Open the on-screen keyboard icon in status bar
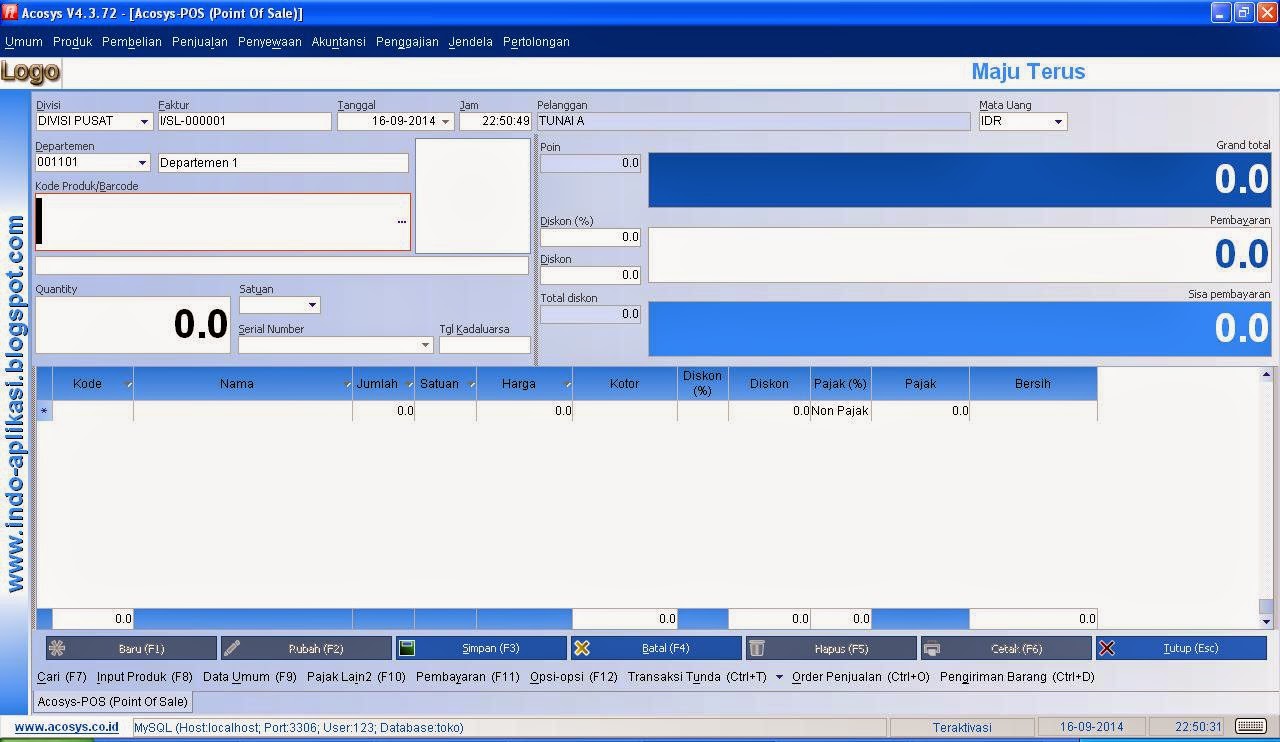 click(x=1250, y=726)
